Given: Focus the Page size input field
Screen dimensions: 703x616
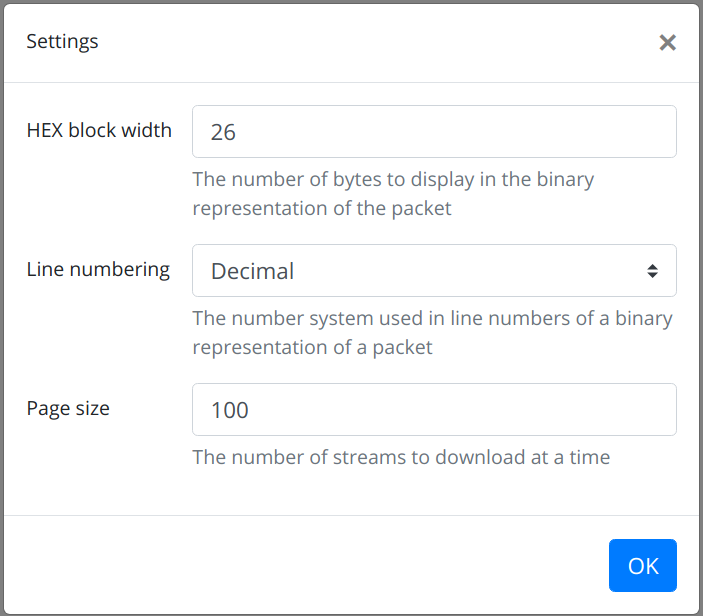Looking at the screenshot, I should click(434, 410).
